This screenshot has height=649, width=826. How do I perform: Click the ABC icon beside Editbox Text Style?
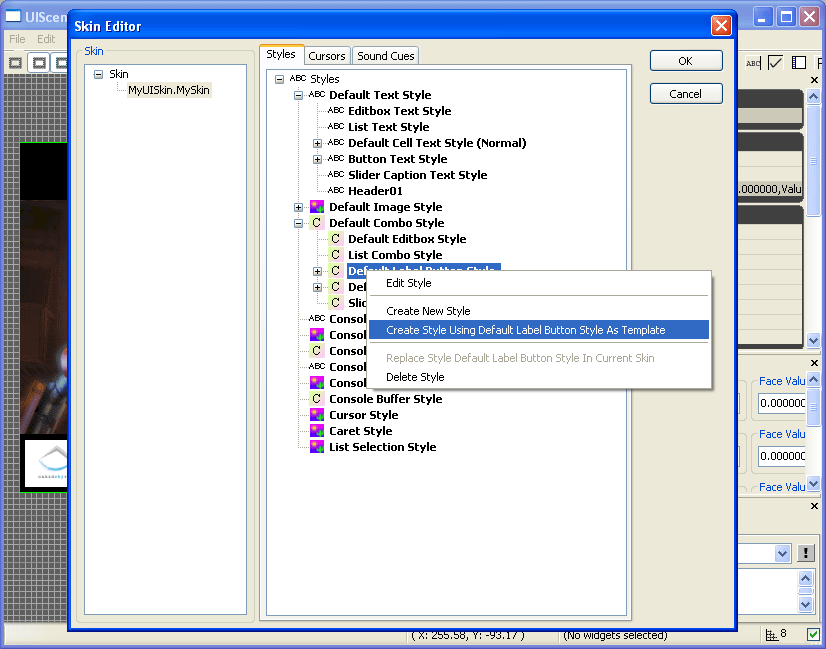pos(335,111)
